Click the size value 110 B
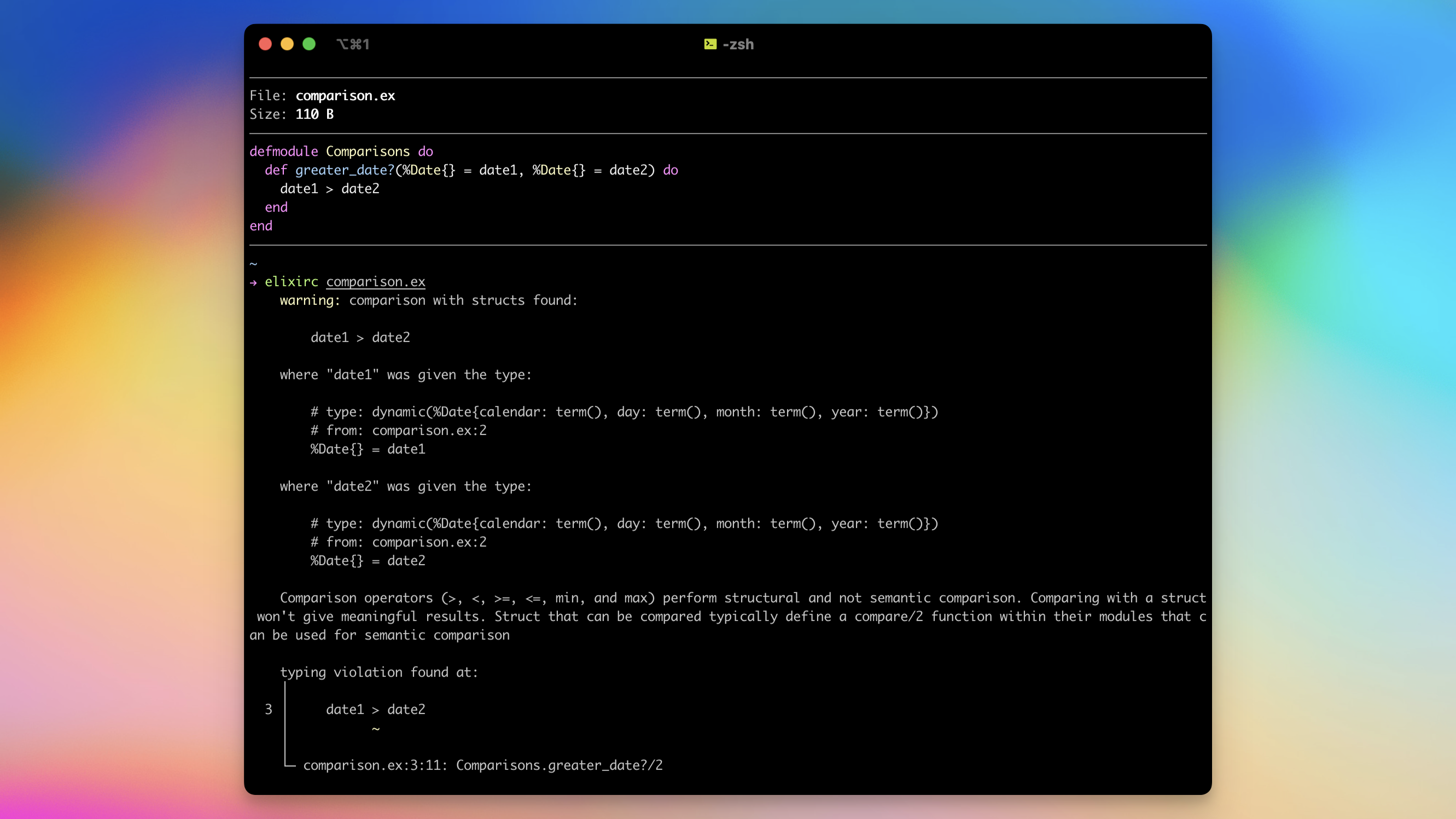 click(315, 114)
